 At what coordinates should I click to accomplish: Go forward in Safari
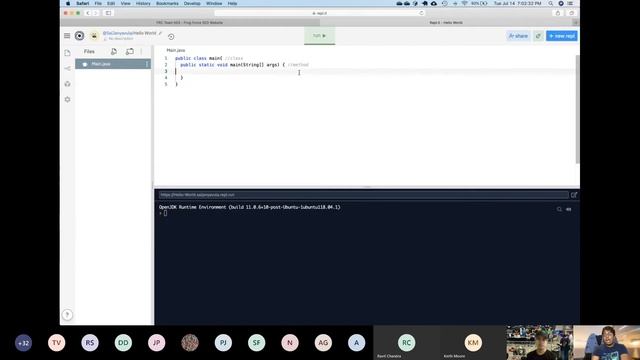(96, 13)
